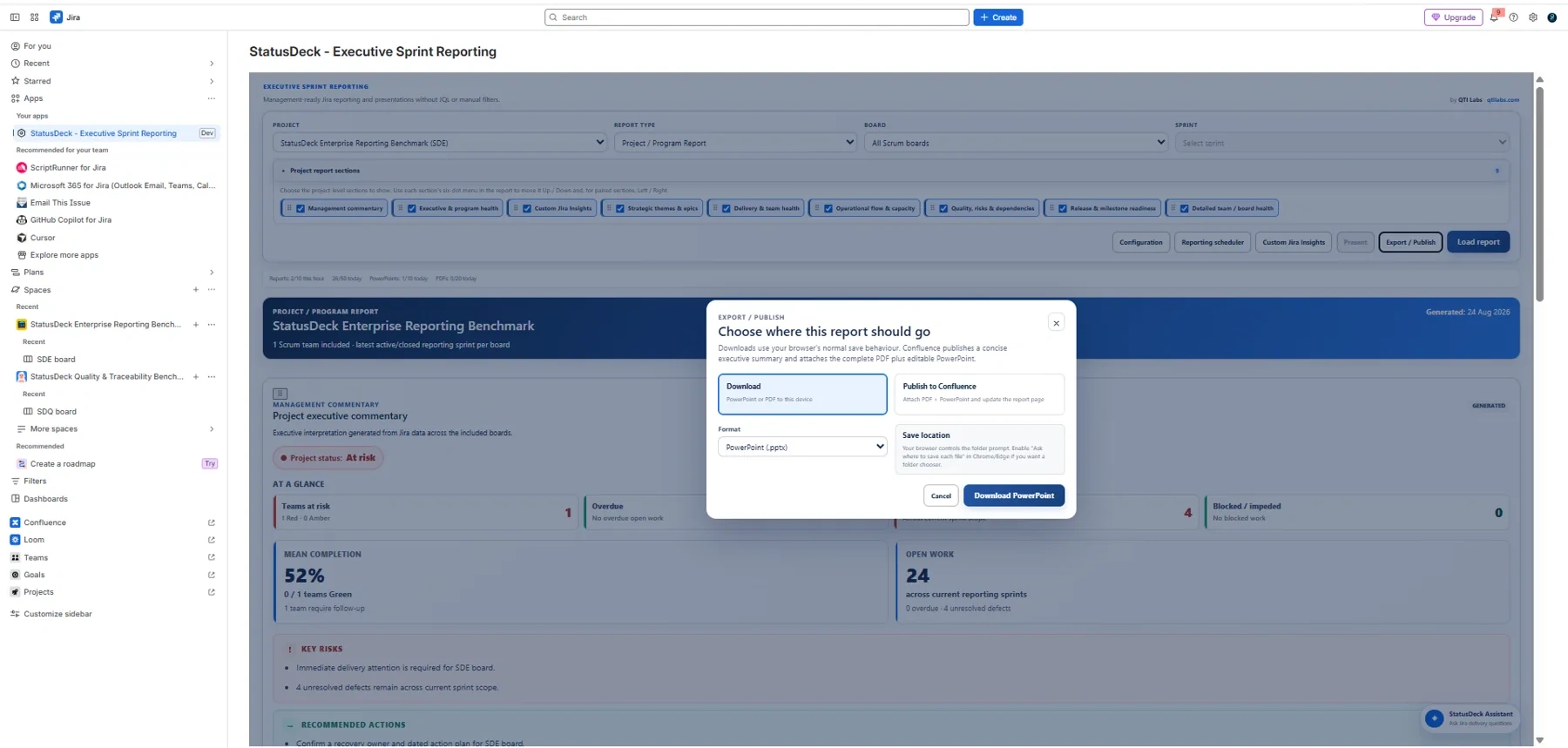
Task: Cancel the export dialog
Action: (941, 495)
